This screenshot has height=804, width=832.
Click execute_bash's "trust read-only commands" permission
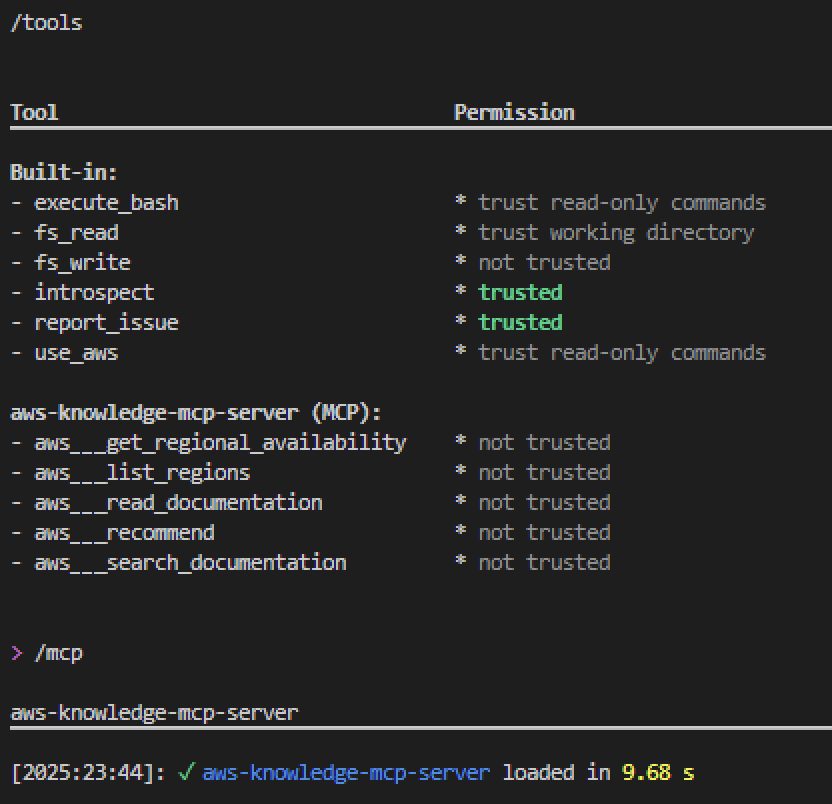coord(622,203)
